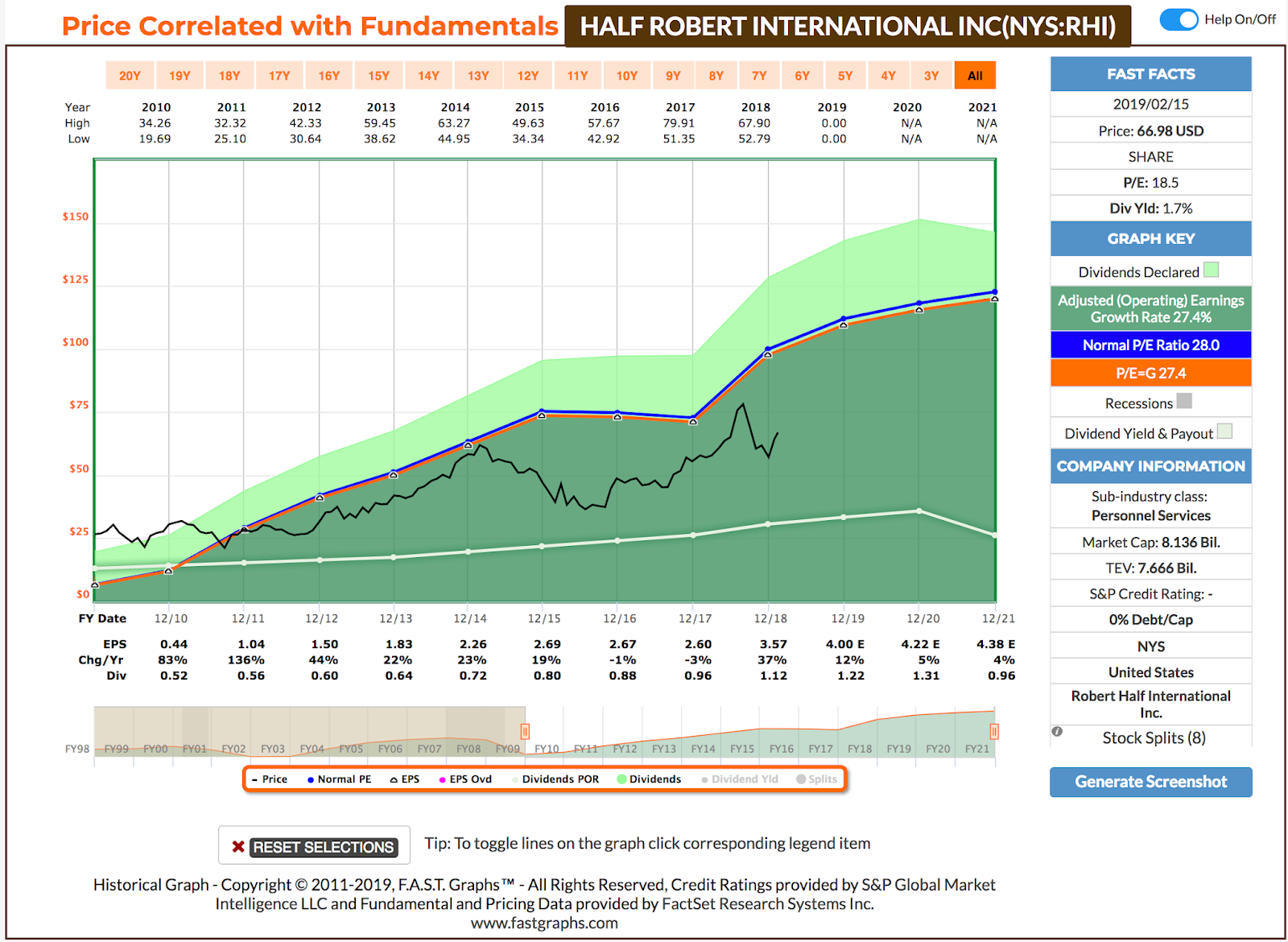The image size is (1288, 942).
Task: Toggle Dividends POR in the chart legend
Action: pyautogui.click(x=556, y=779)
